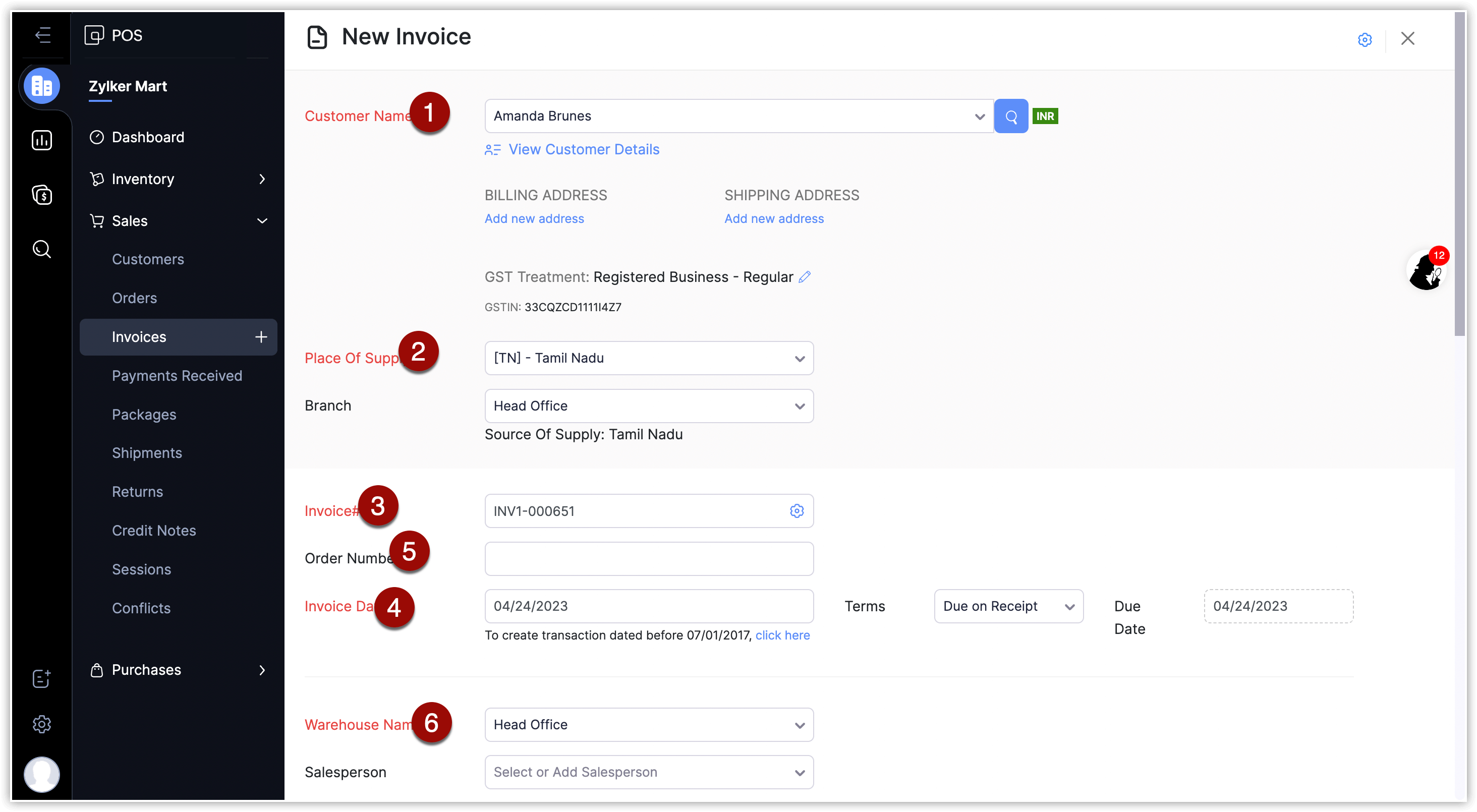Viewport: 1477px width, 812px height.
Task: Click the customer search magnifier button
Action: click(x=1010, y=117)
